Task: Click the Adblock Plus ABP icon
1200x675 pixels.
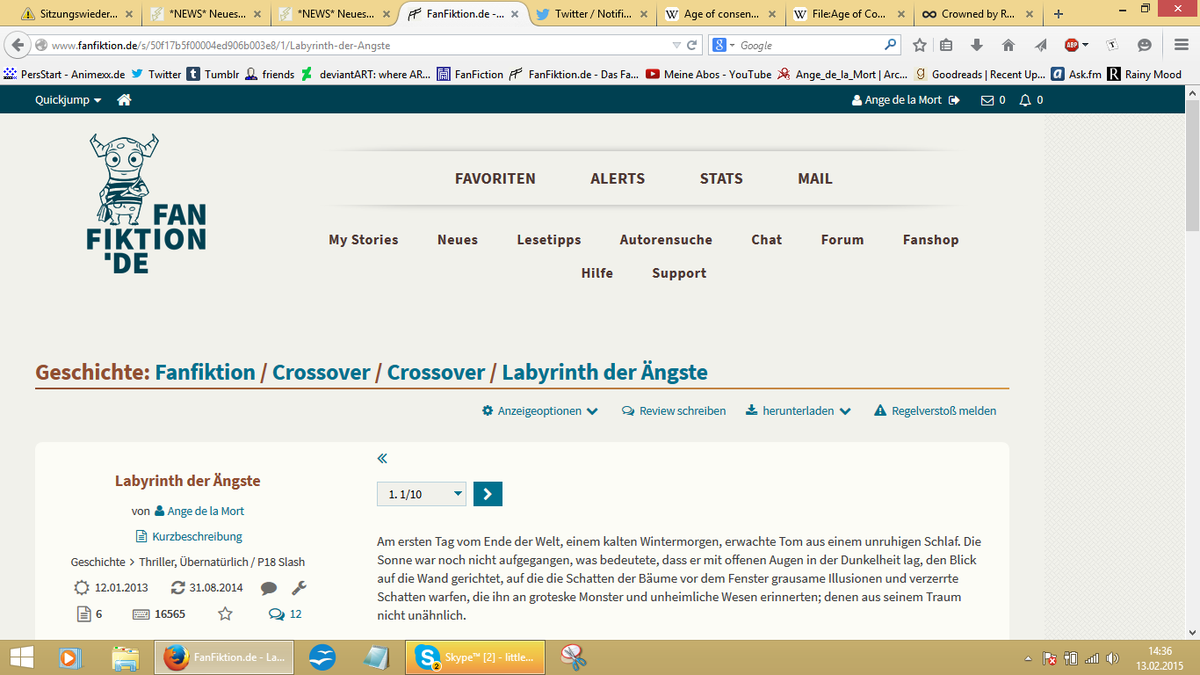Action: click(1071, 45)
